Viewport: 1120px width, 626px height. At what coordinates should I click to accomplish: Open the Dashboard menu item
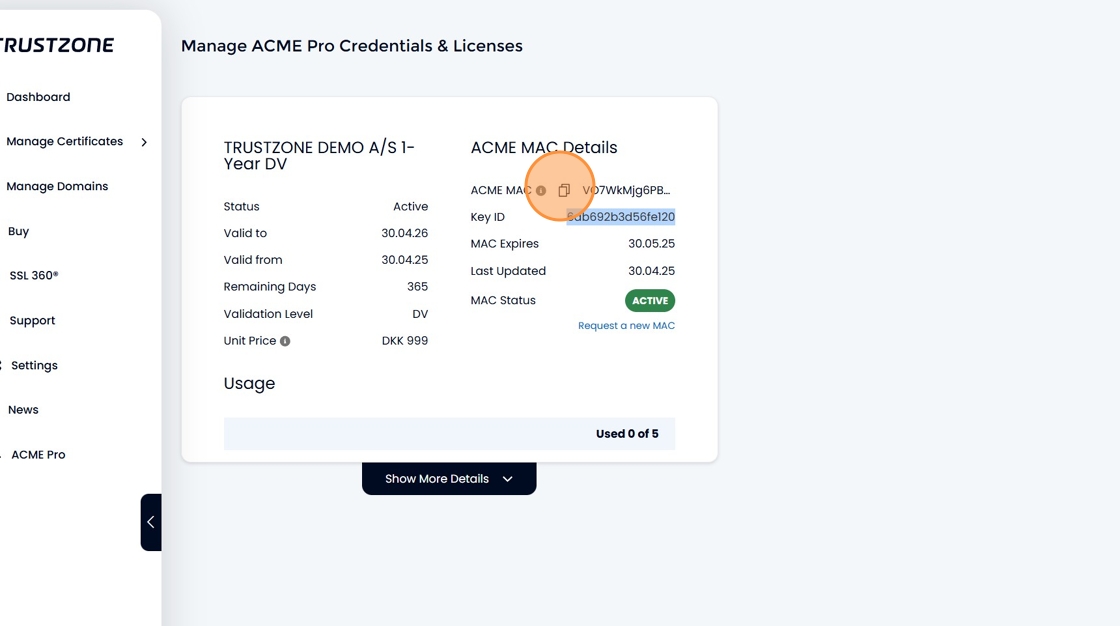pos(39,97)
